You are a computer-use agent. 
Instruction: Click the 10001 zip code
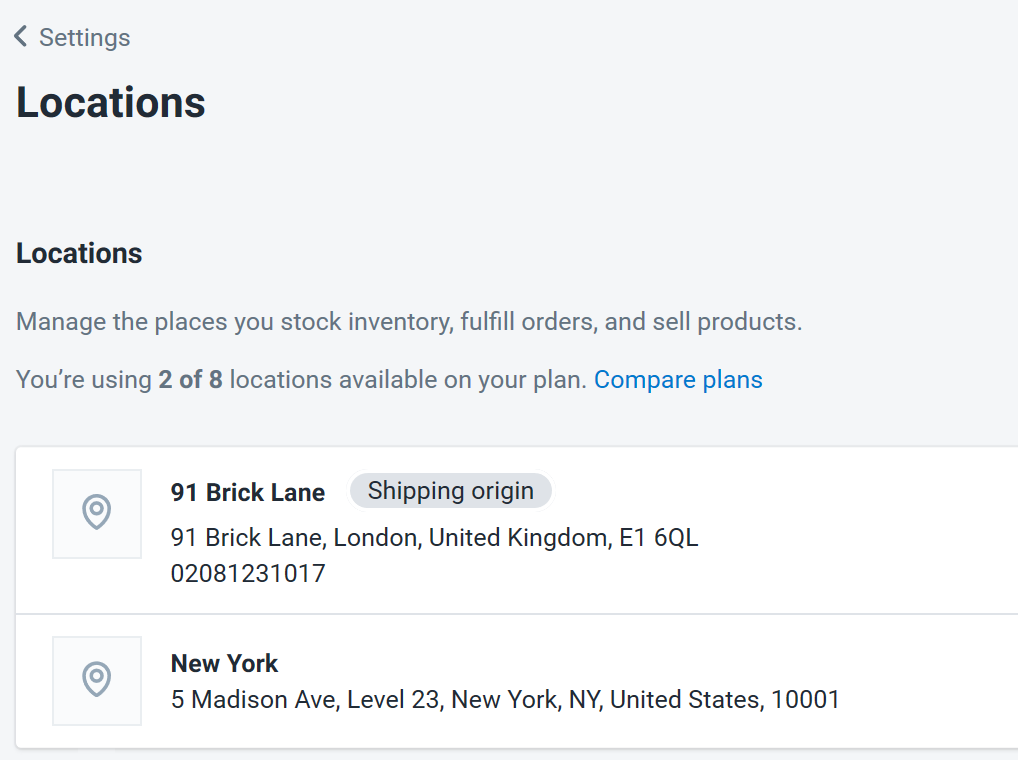[805, 700]
